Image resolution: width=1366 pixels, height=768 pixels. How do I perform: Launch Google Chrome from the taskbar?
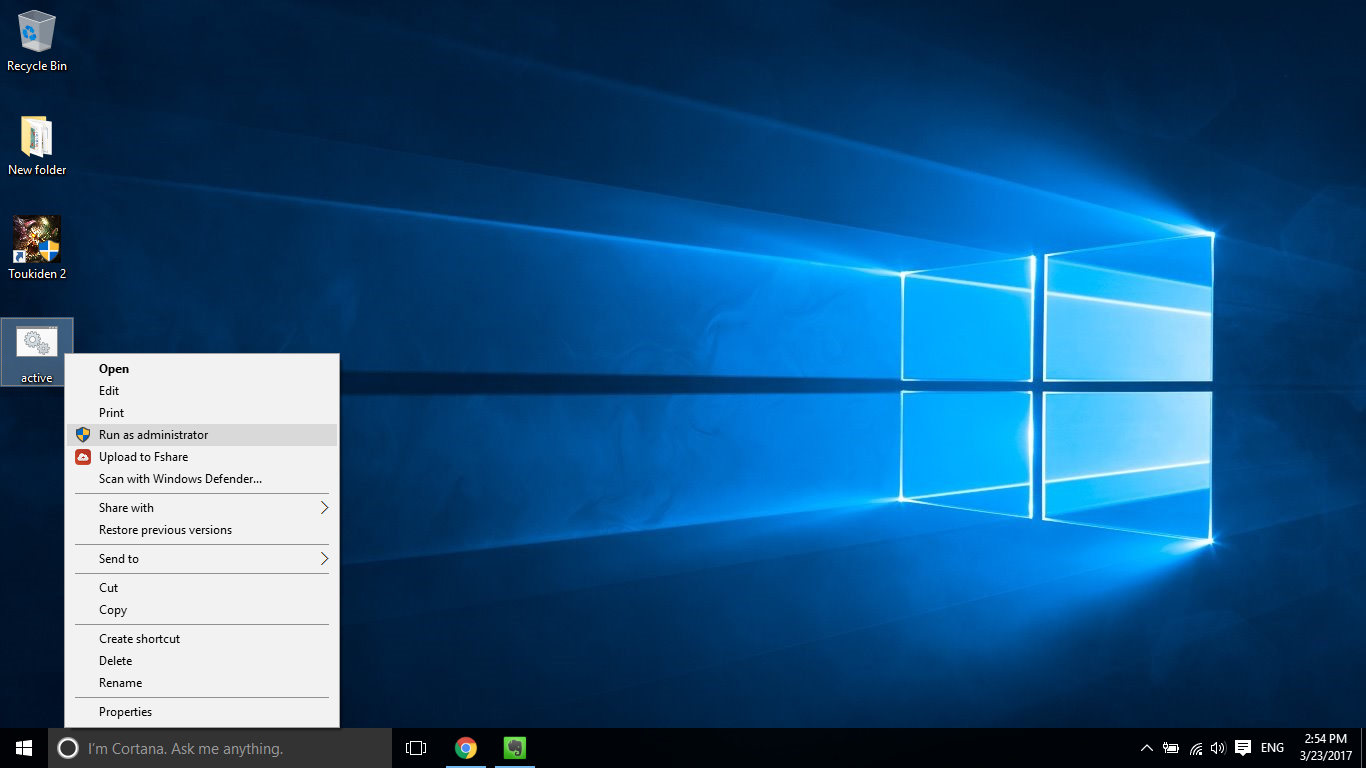[x=465, y=747]
